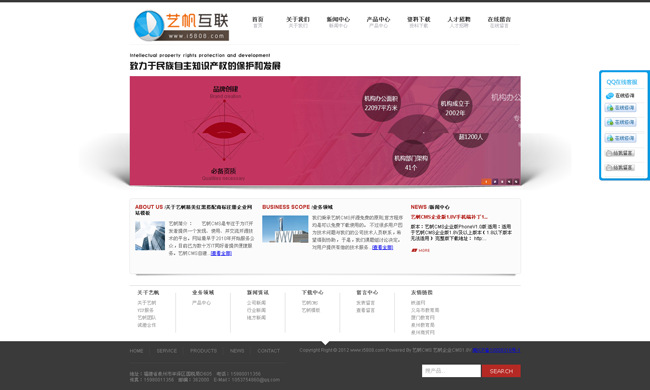This screenshot has height=390, width=650.
Task: Click HOME in footer menu
Action: (x=136, y=351)
